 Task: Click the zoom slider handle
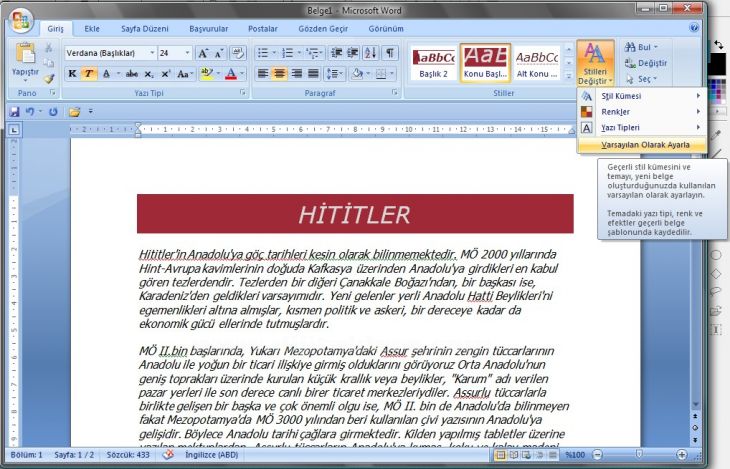(x=639, y=454)
